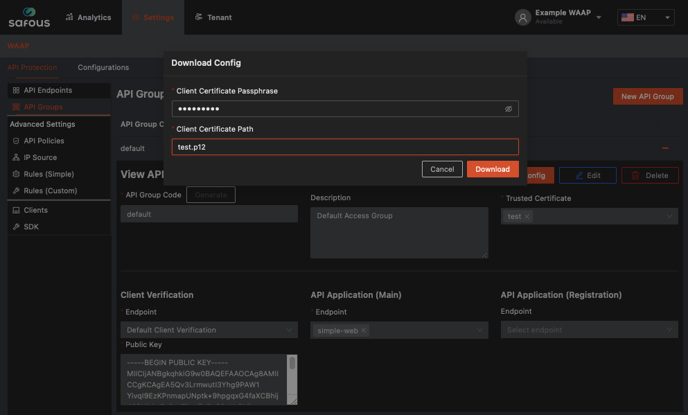Click the API Endpoints grid icon
The width and height of the screenshot is (688, 415).
pos(16,90)
